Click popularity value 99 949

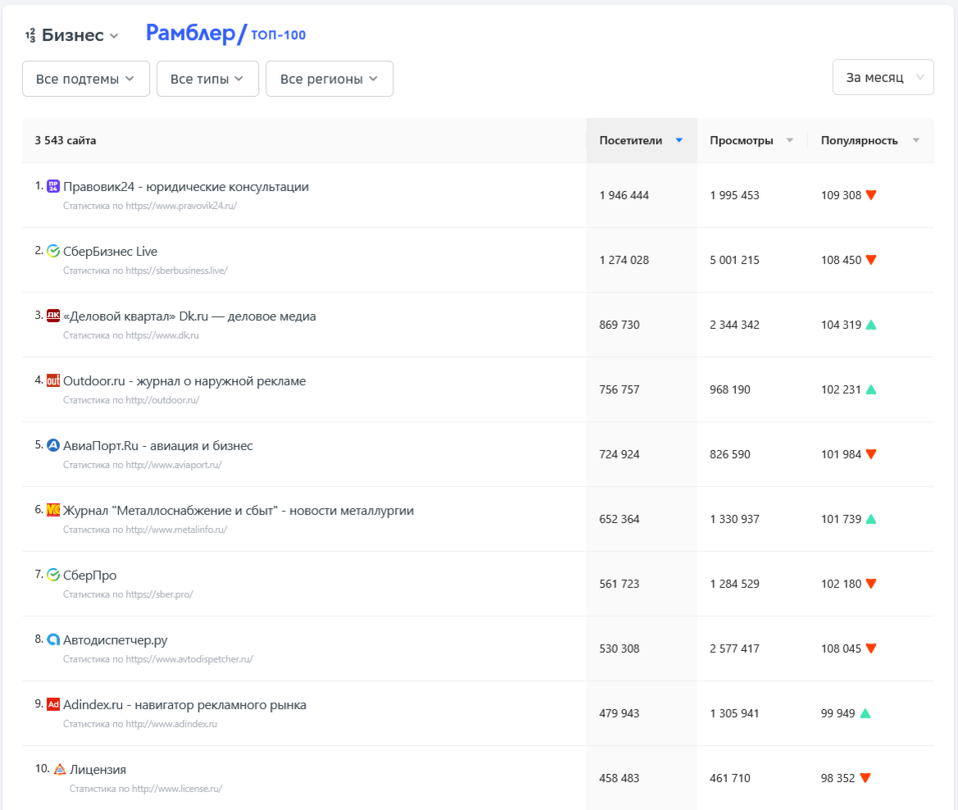pos(838,713)
